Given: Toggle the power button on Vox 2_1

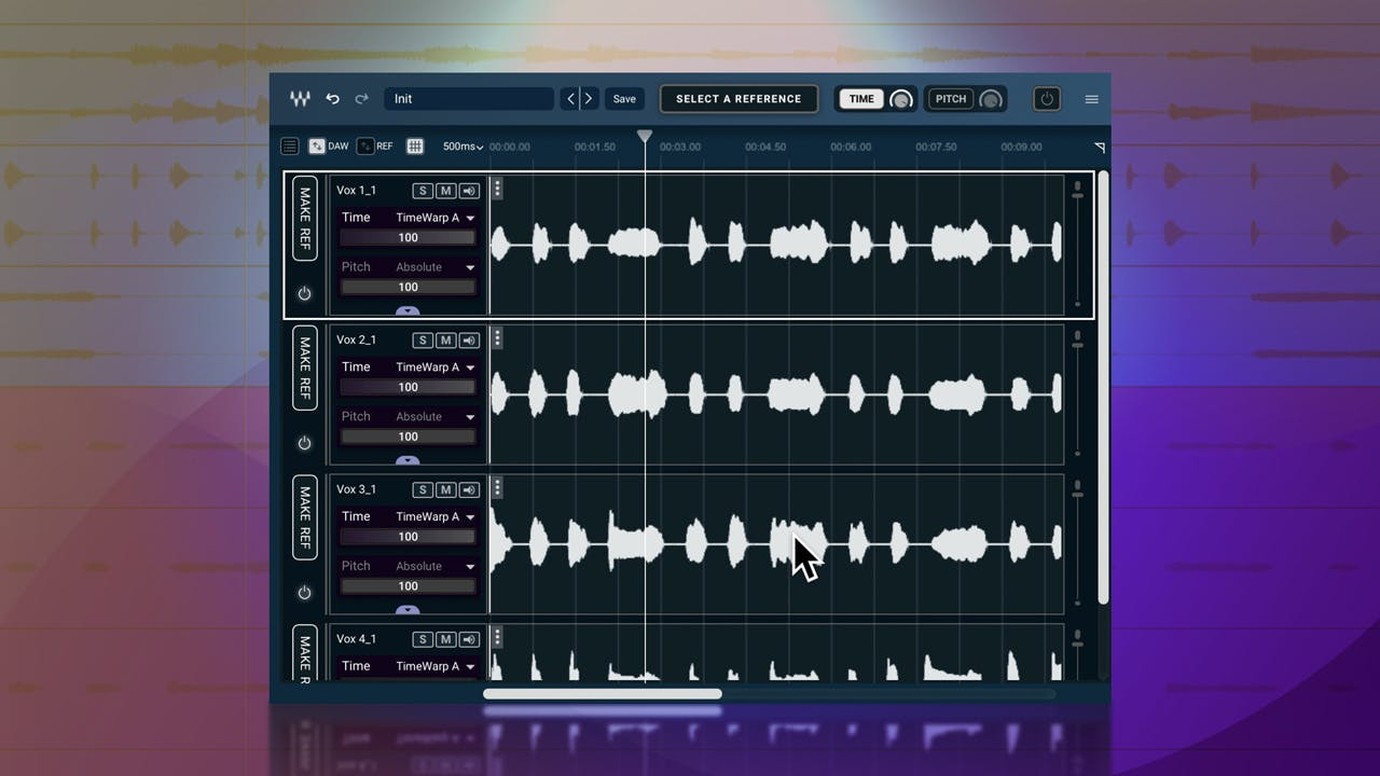Looking at the screenshot, I should point(305,443).
